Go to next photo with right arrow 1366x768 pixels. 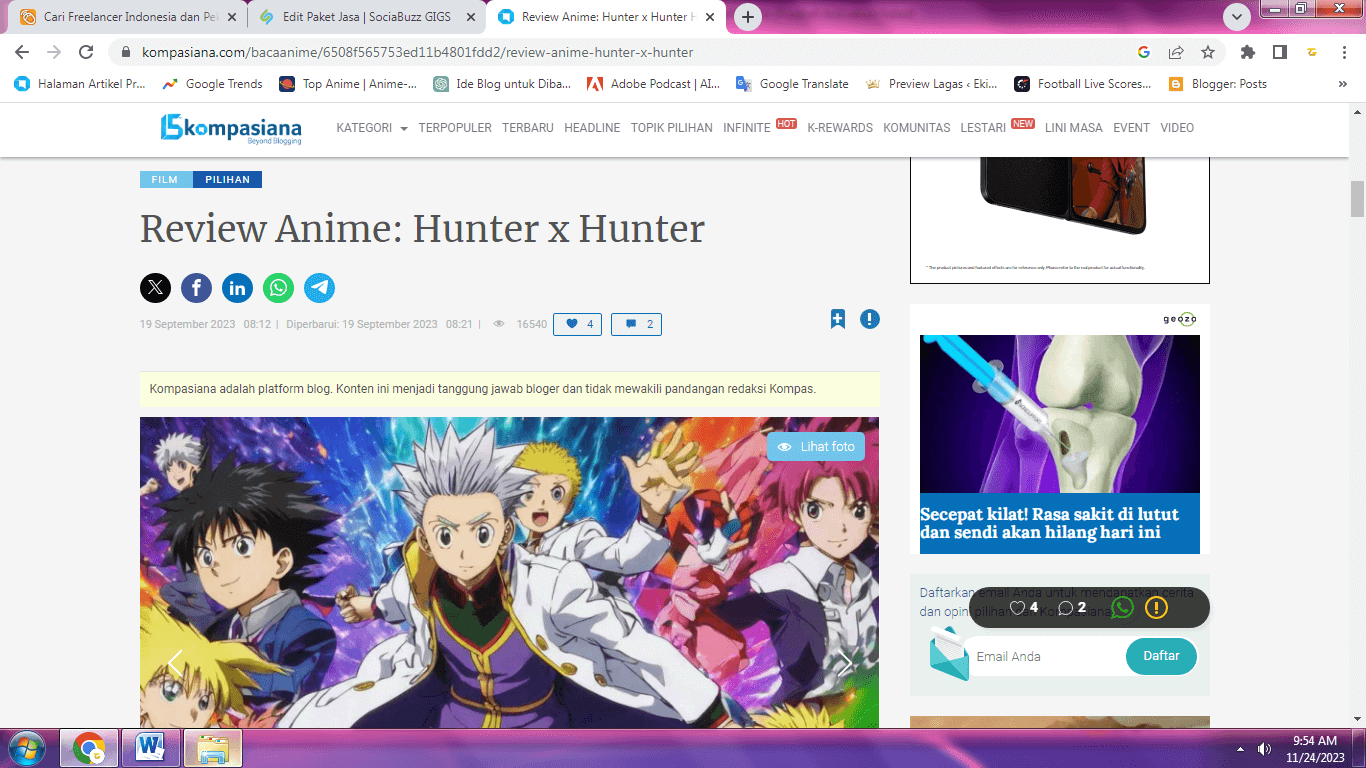point(844,663)
